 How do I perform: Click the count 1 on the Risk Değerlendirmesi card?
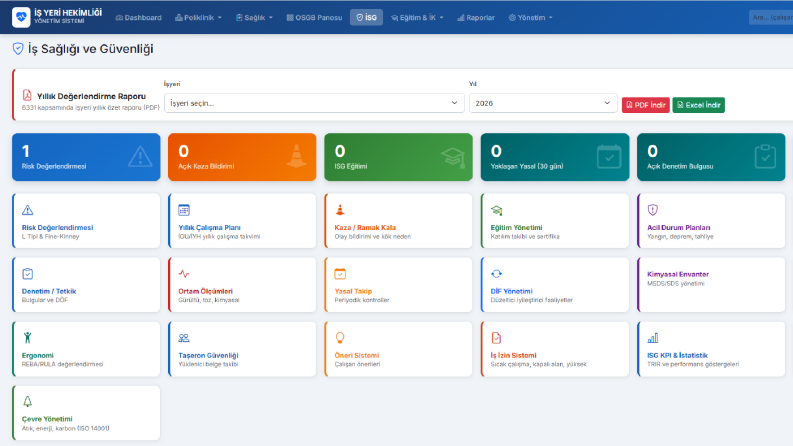pos(25,151)
